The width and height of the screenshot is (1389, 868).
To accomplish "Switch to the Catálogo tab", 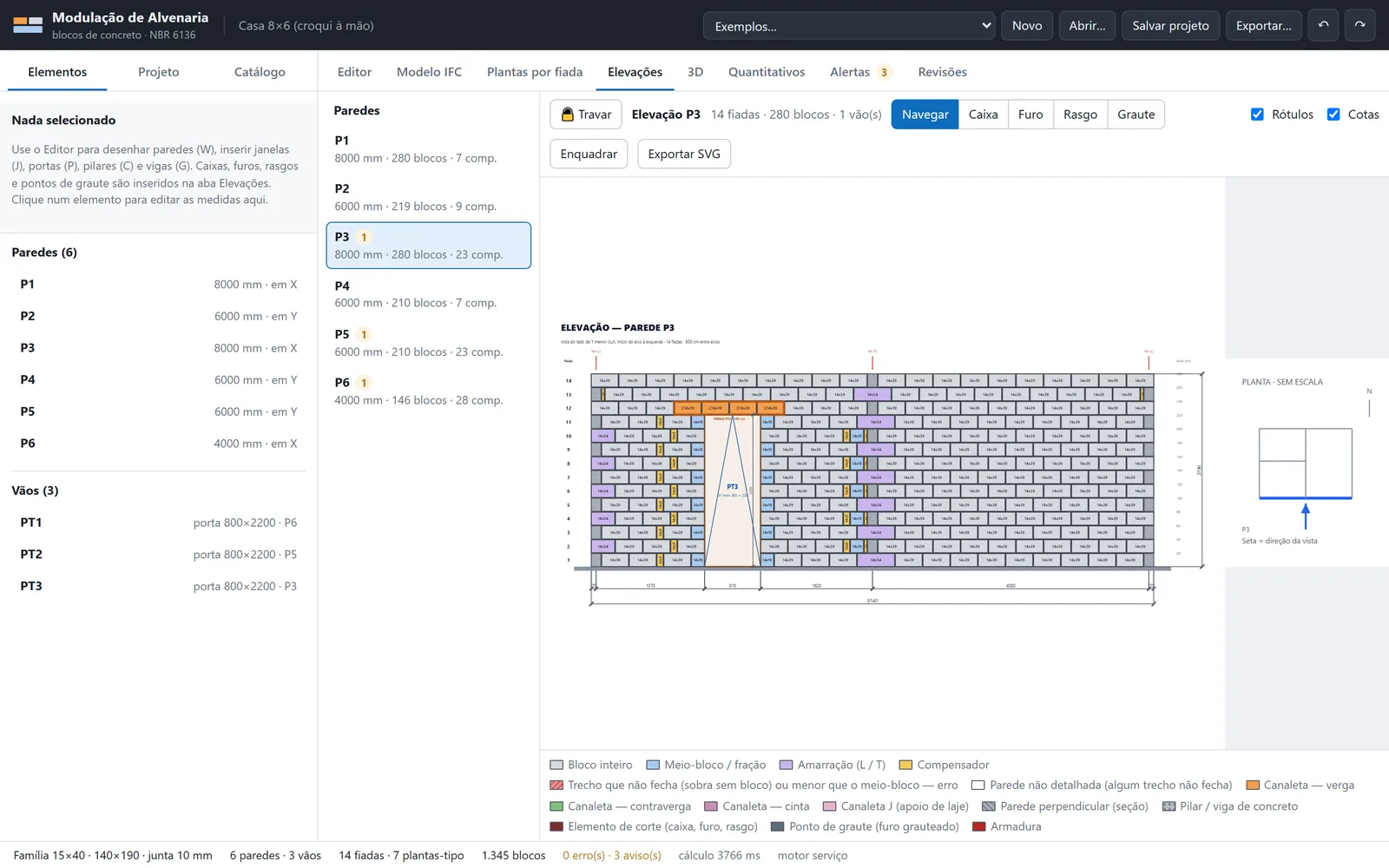I will pyautogui.click(x=260, y=72).
